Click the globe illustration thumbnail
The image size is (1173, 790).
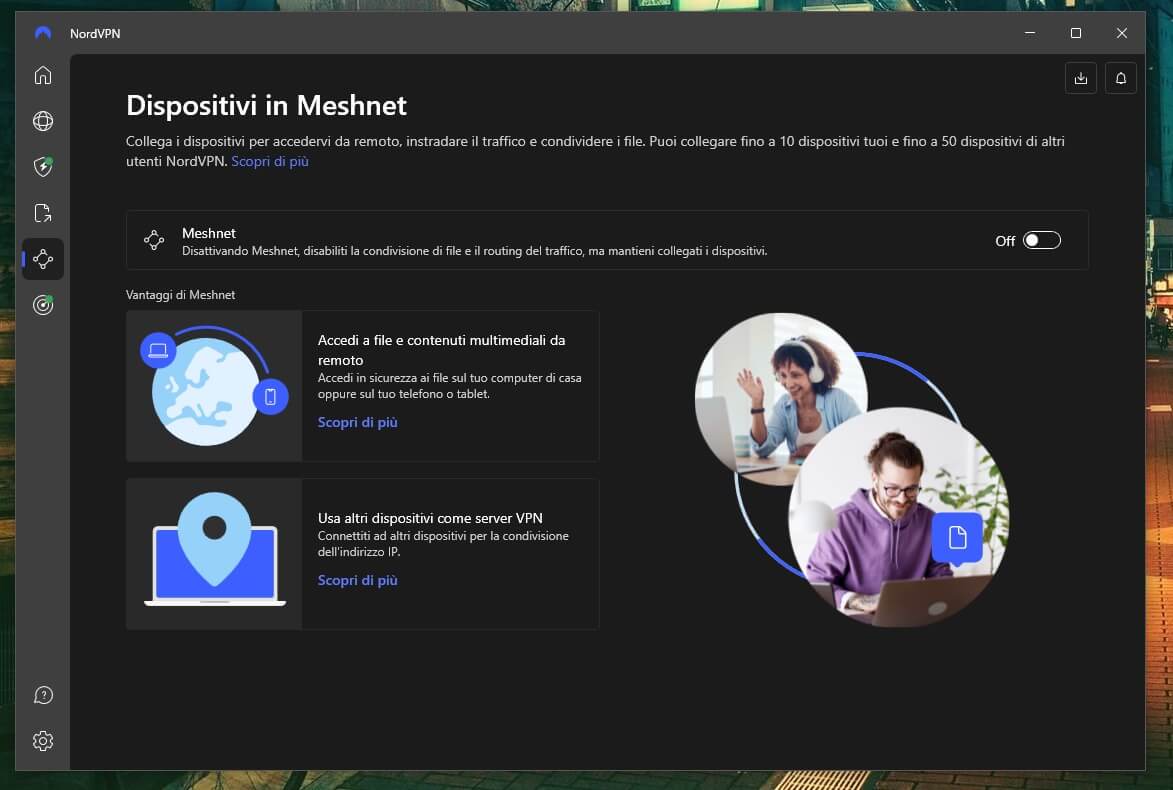point(214,386)
